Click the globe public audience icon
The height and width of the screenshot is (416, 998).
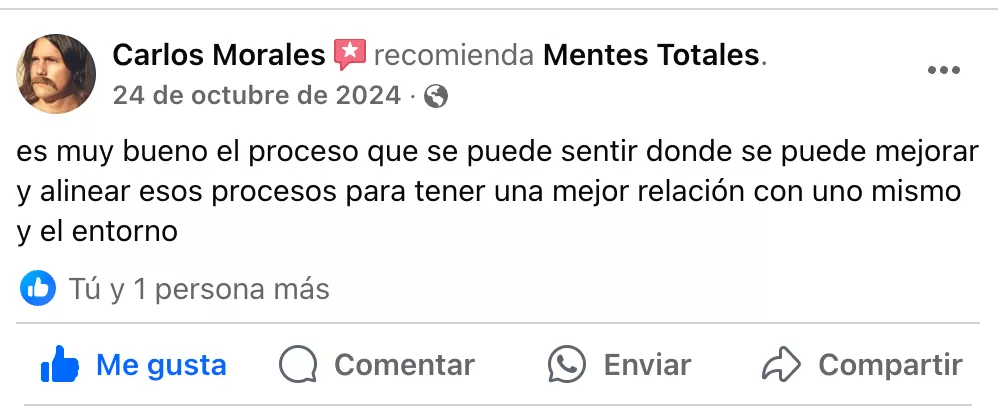435,96
